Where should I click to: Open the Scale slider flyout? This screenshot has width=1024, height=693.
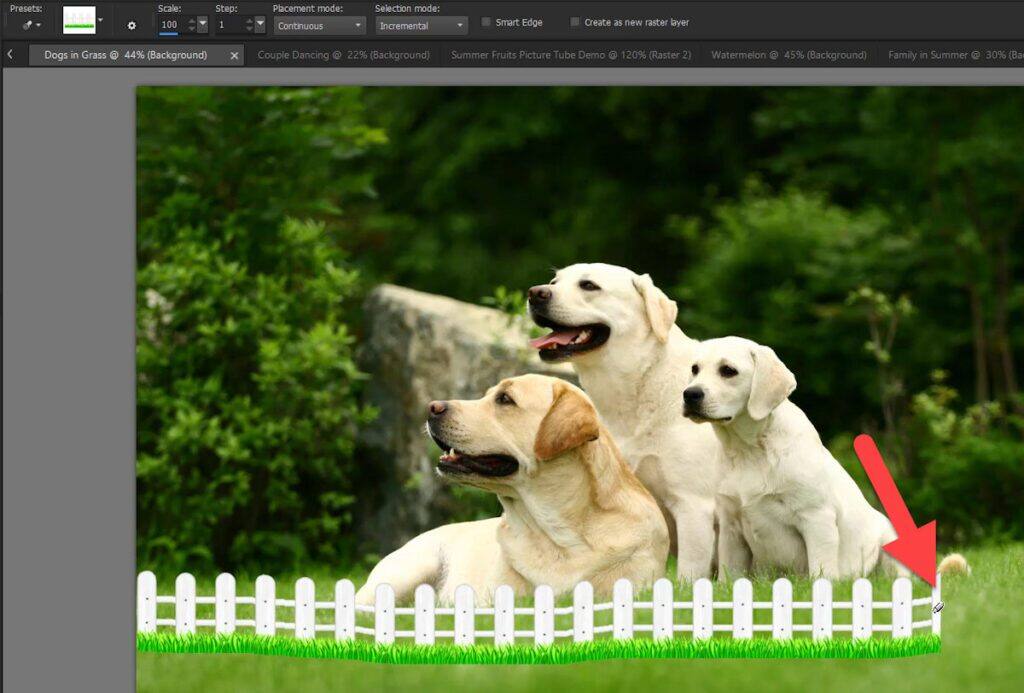(x=202, y=24)
